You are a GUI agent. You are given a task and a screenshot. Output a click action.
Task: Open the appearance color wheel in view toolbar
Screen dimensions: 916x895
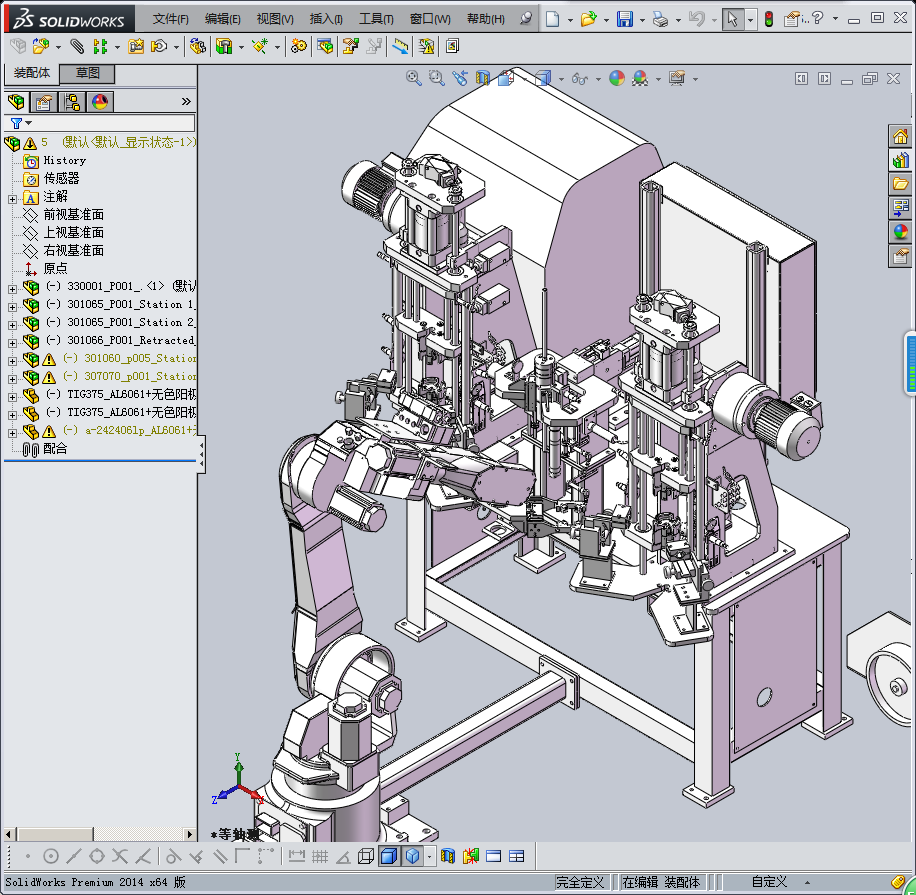[617, 78]
